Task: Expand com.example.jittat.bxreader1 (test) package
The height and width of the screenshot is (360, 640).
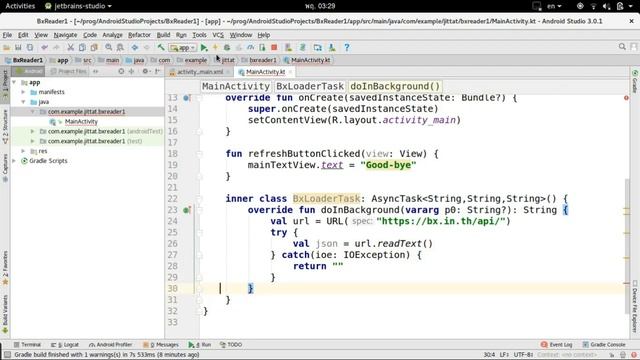Action: click(33, 141)
